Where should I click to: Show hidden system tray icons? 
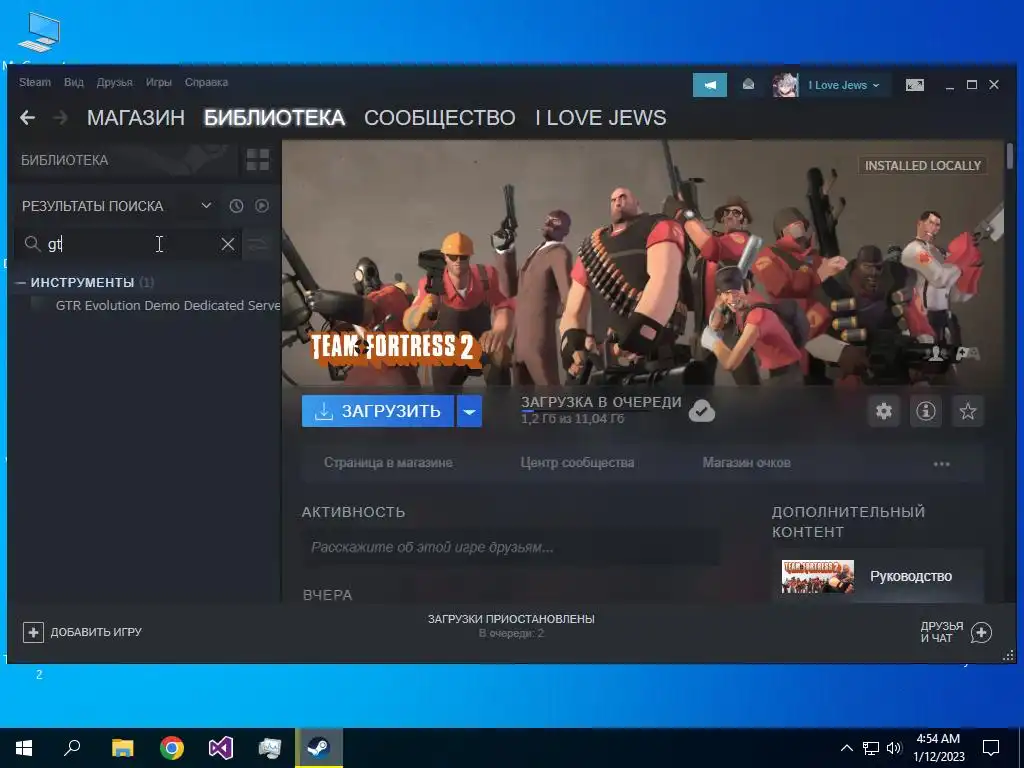846,748
